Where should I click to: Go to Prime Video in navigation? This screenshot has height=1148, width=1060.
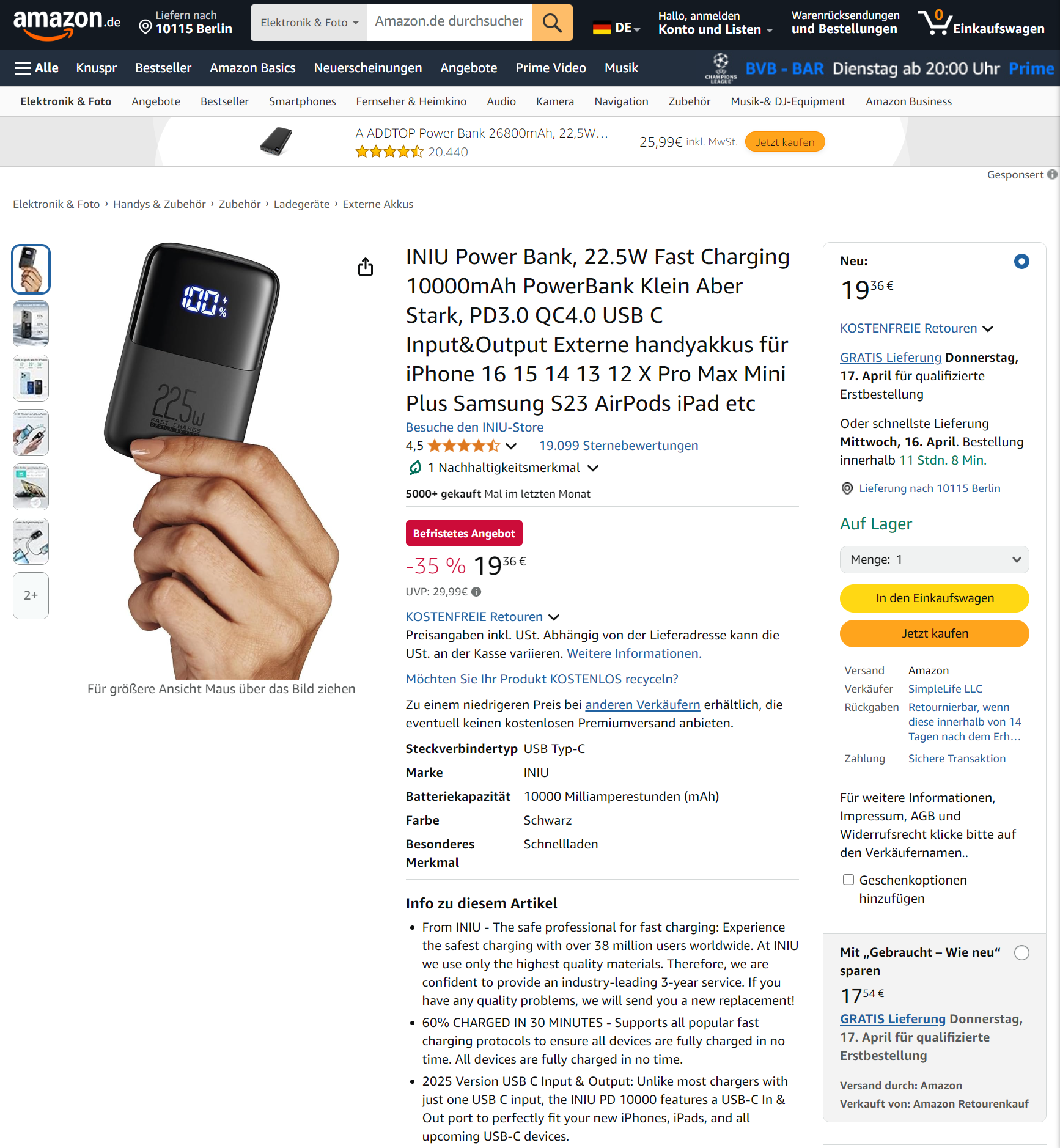[x=551, y=68]
